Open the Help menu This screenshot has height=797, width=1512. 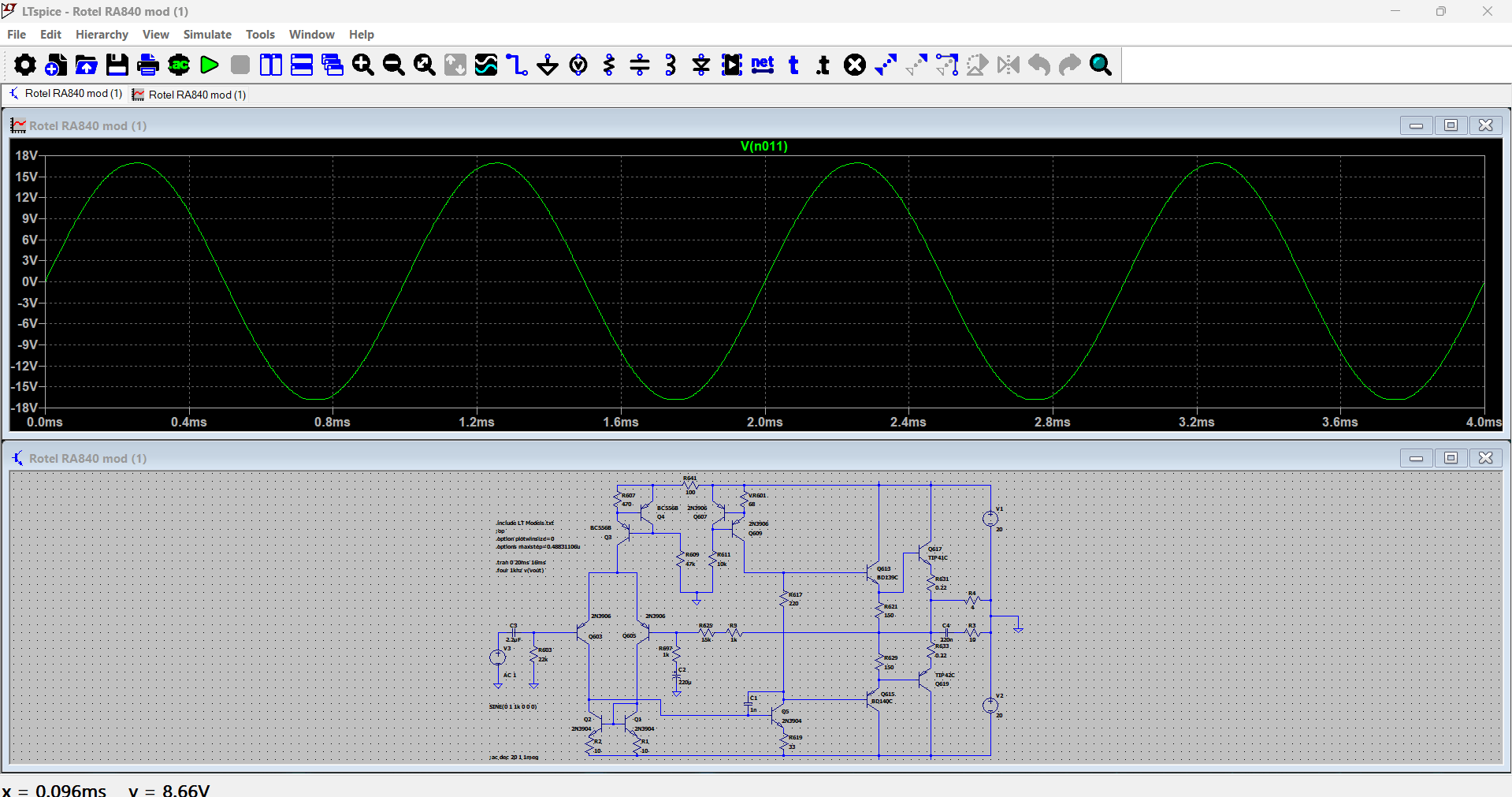361,35
